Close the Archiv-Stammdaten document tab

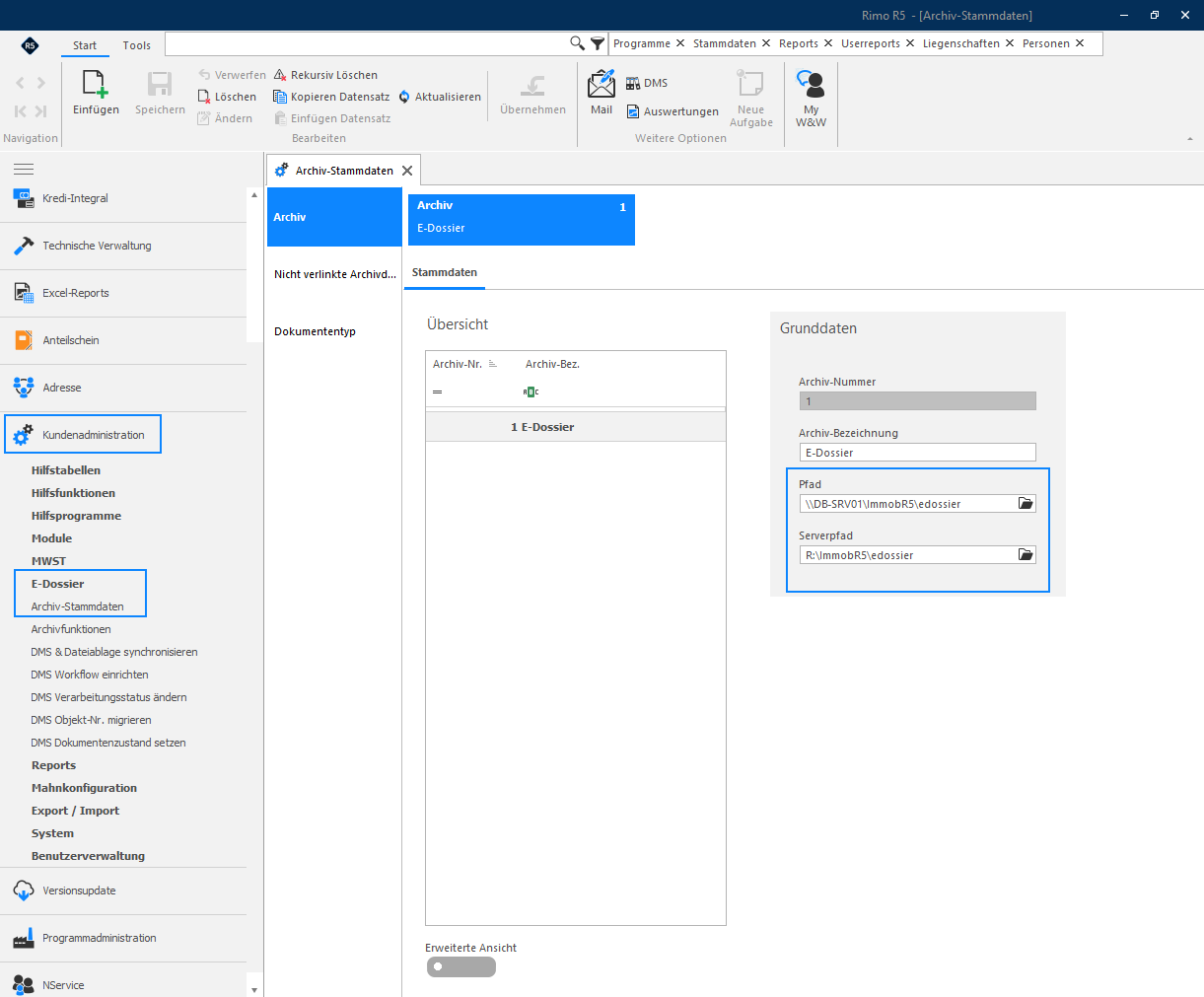tap(407, 171)
